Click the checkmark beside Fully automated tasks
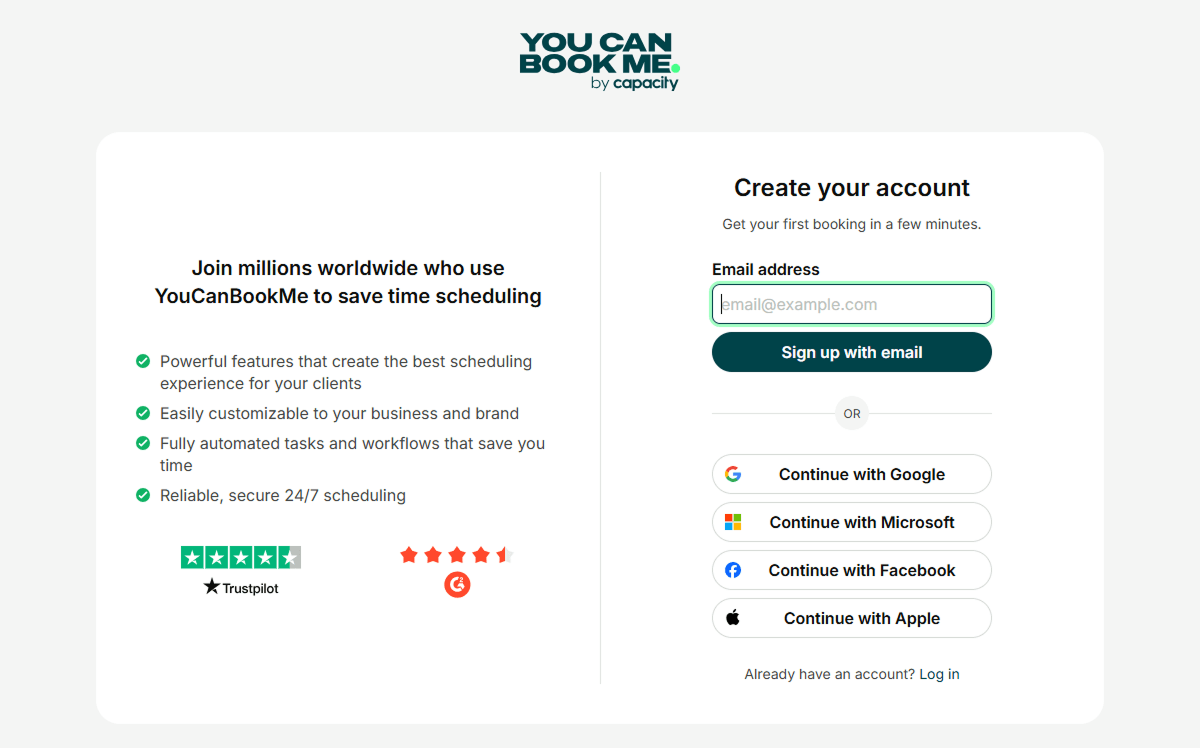 (143, 443)
